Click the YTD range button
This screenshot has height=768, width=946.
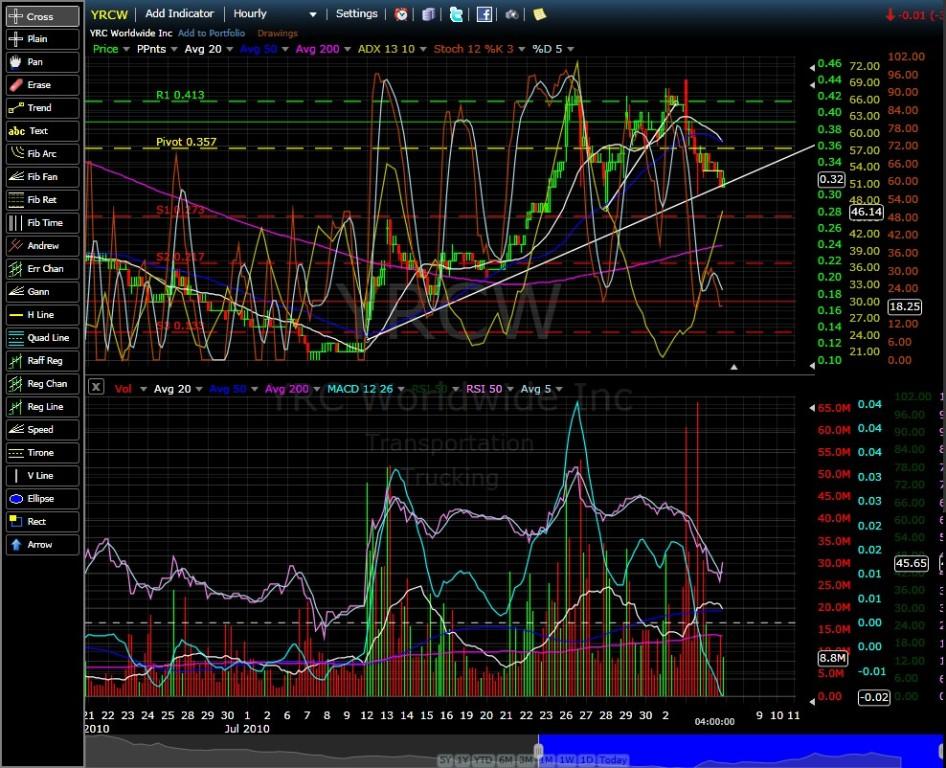point(482,760)
